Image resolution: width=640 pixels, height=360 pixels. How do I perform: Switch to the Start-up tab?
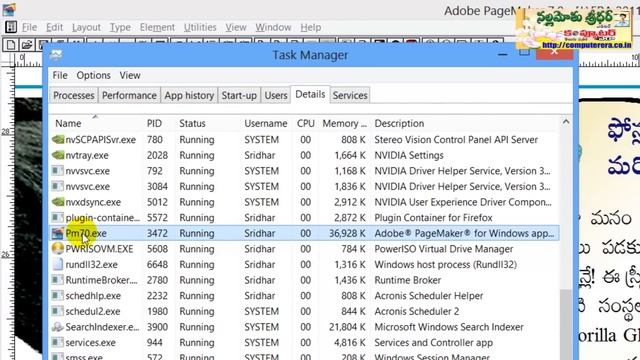pyautogui.click(x=239, y=95)
